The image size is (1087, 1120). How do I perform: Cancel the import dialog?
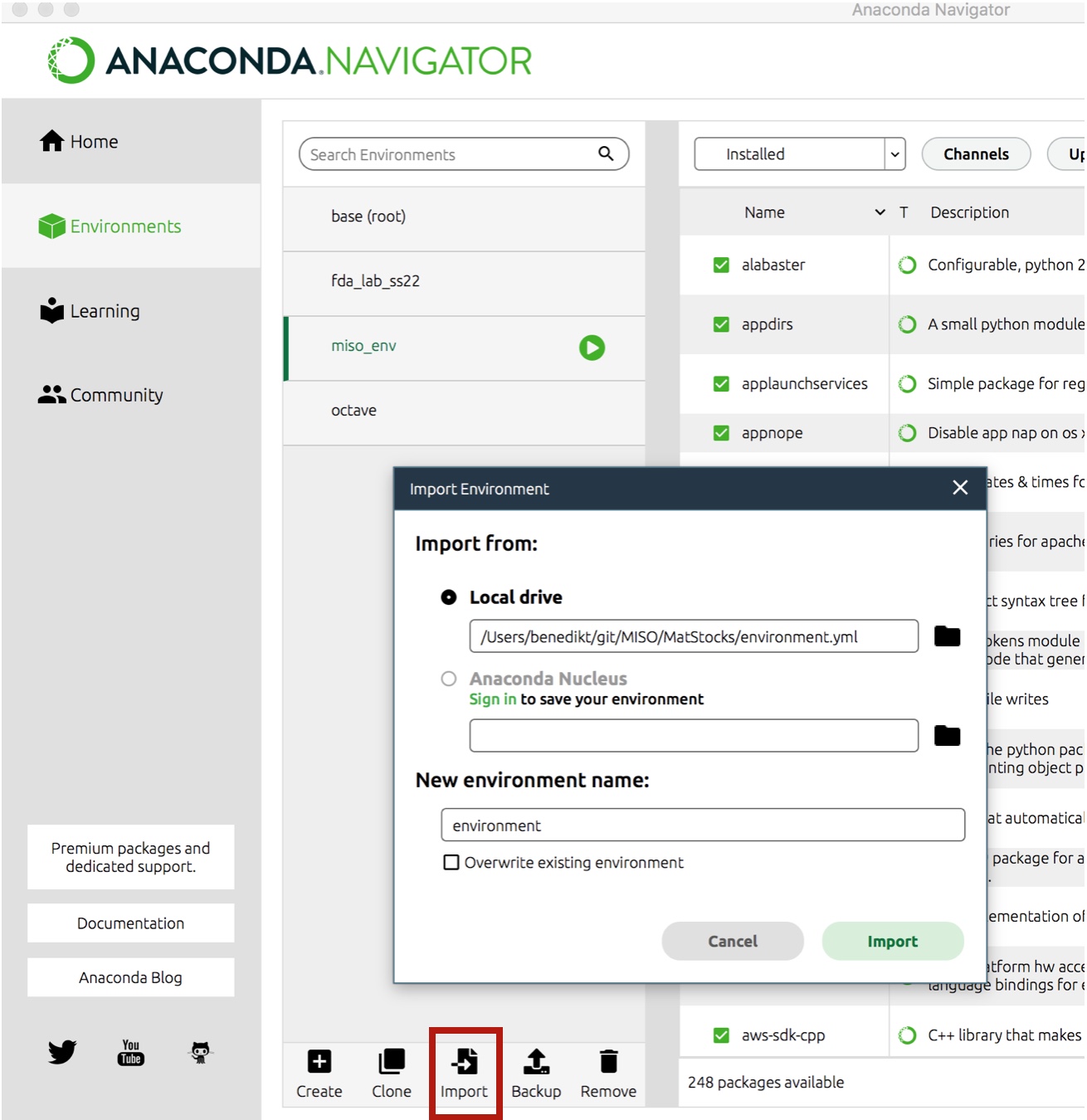[x=733, y=942]
